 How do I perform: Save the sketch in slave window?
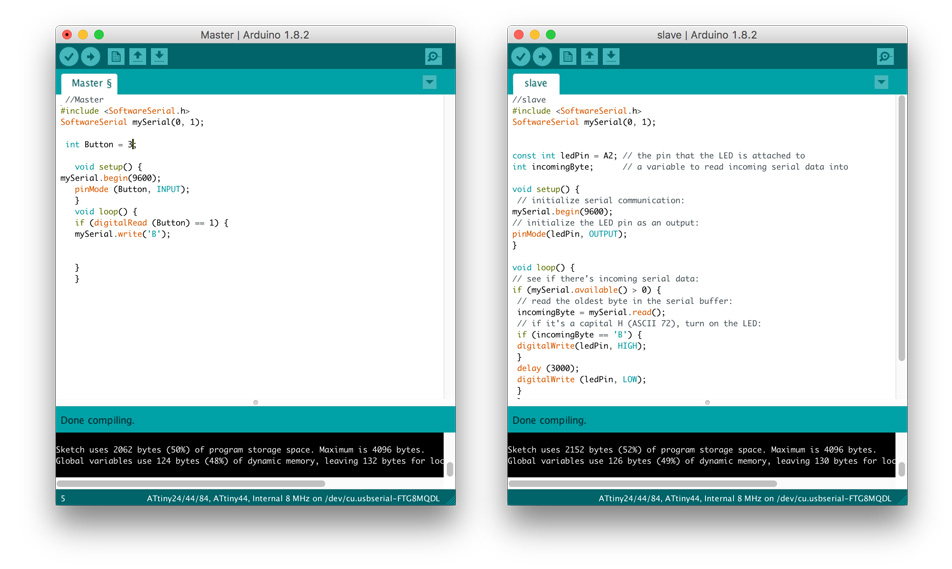click(x=611, y=56)
